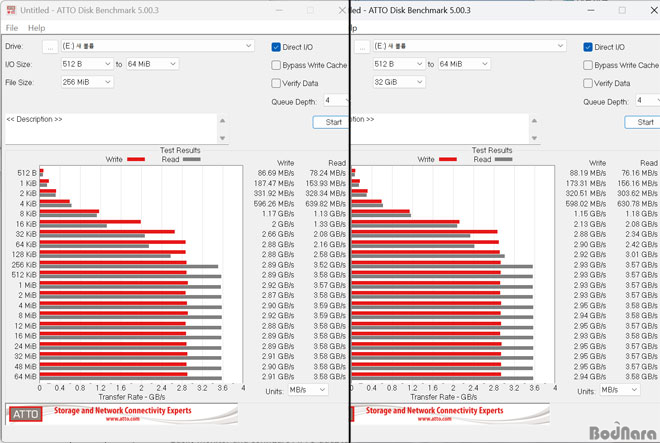Enable Verify Data in the right window

click(588, 83)
